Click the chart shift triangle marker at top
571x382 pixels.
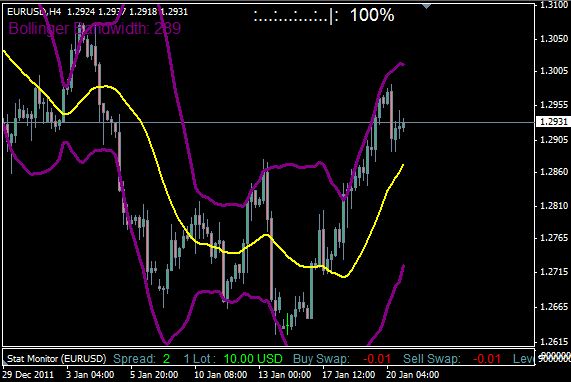(x=426, y=6)
